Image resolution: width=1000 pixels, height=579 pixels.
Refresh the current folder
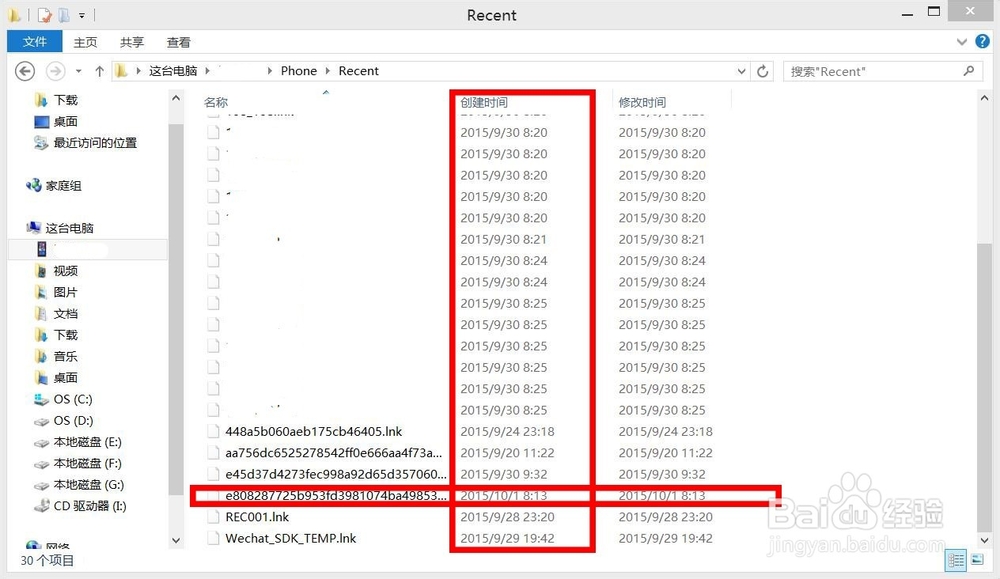click(762, 71)
